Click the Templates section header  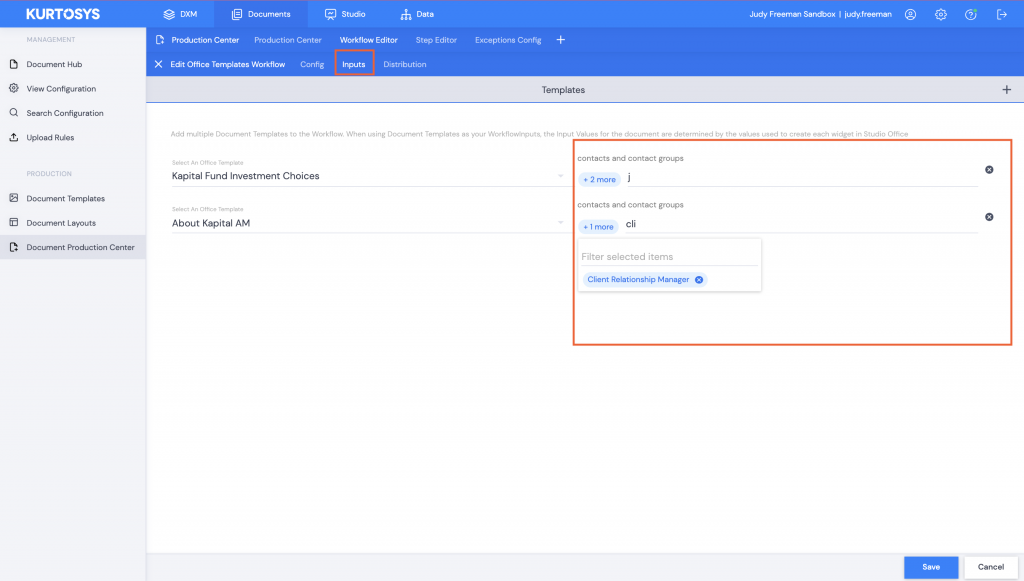563,89
